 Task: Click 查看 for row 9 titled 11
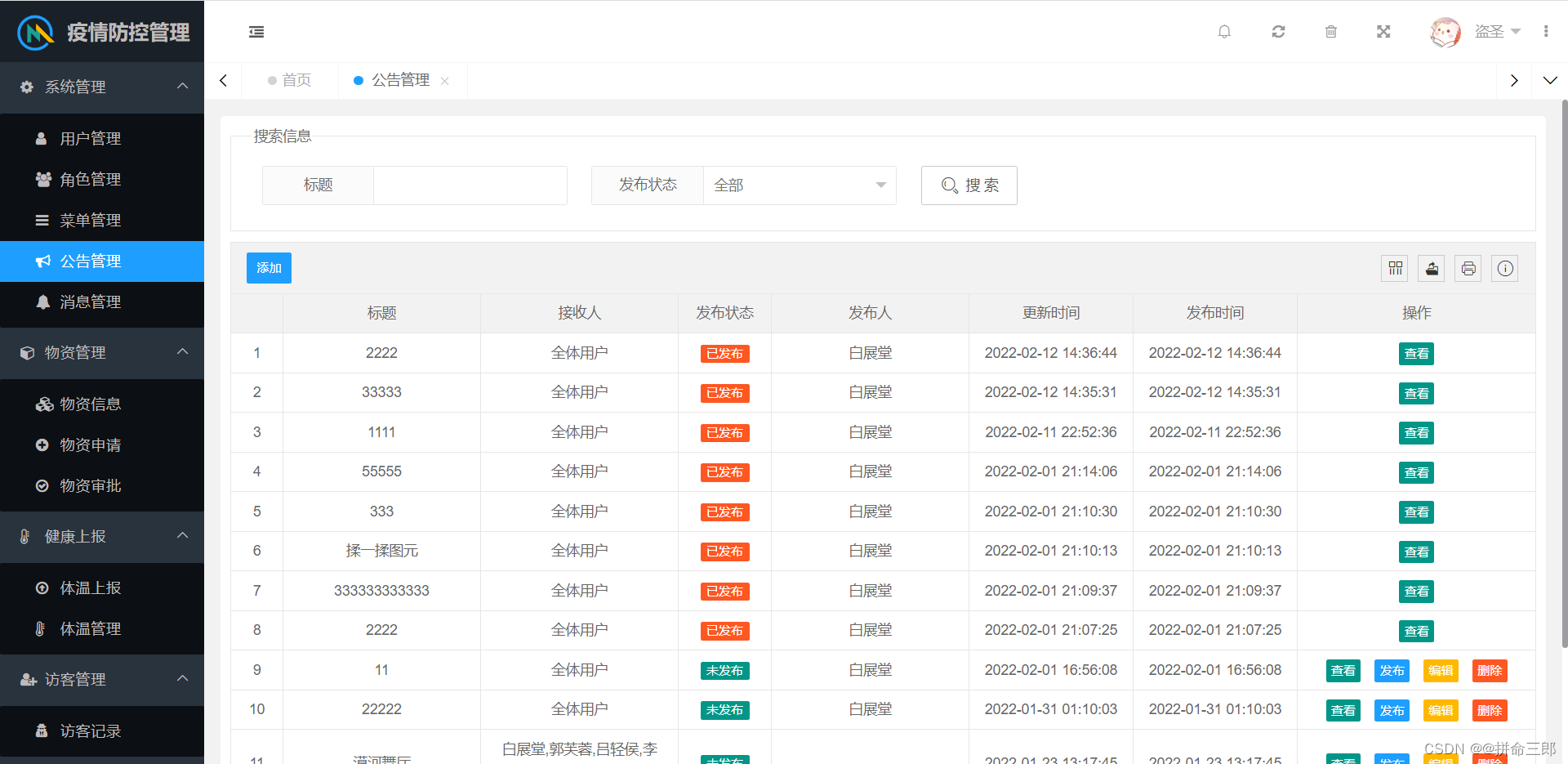[x=1343, y=671]
